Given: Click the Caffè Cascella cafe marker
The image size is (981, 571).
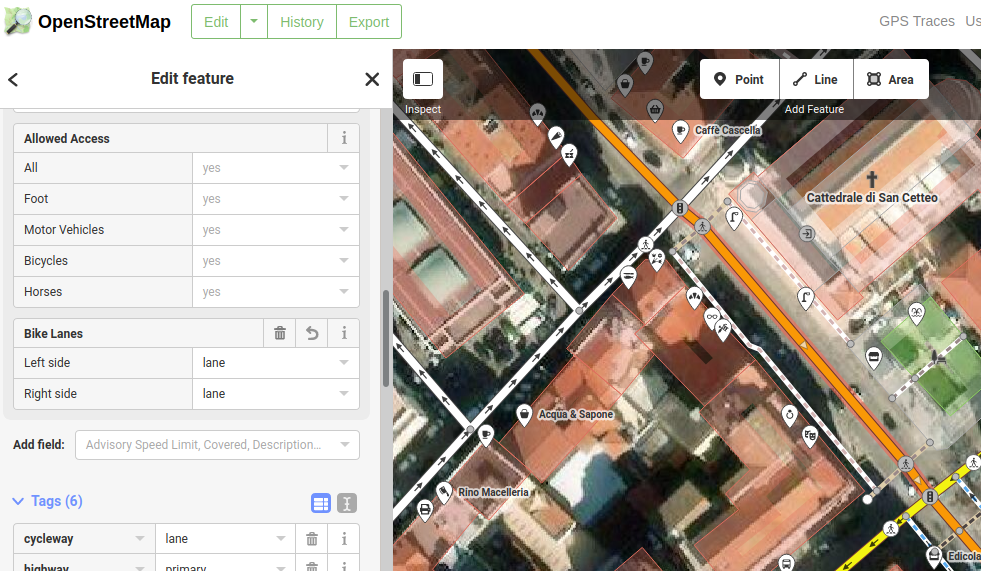Looking at the screenshot, I should tap(679, 131).
